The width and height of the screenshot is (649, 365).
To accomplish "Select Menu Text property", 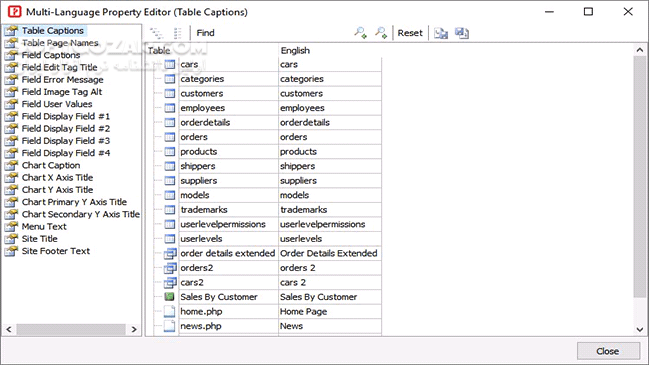I will point(44,226).
